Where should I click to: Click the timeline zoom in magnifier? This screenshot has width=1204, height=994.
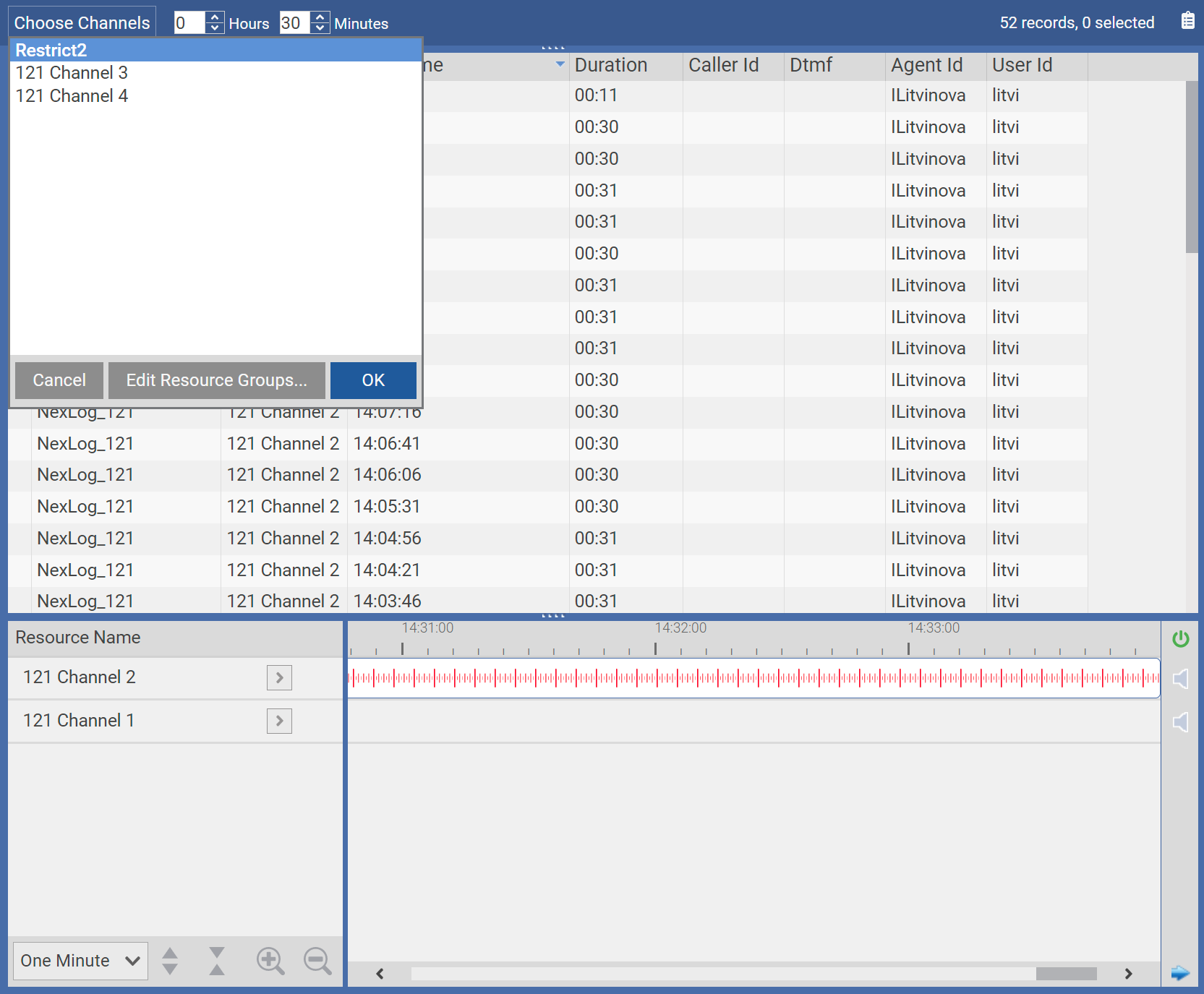[x=270, y=961]
